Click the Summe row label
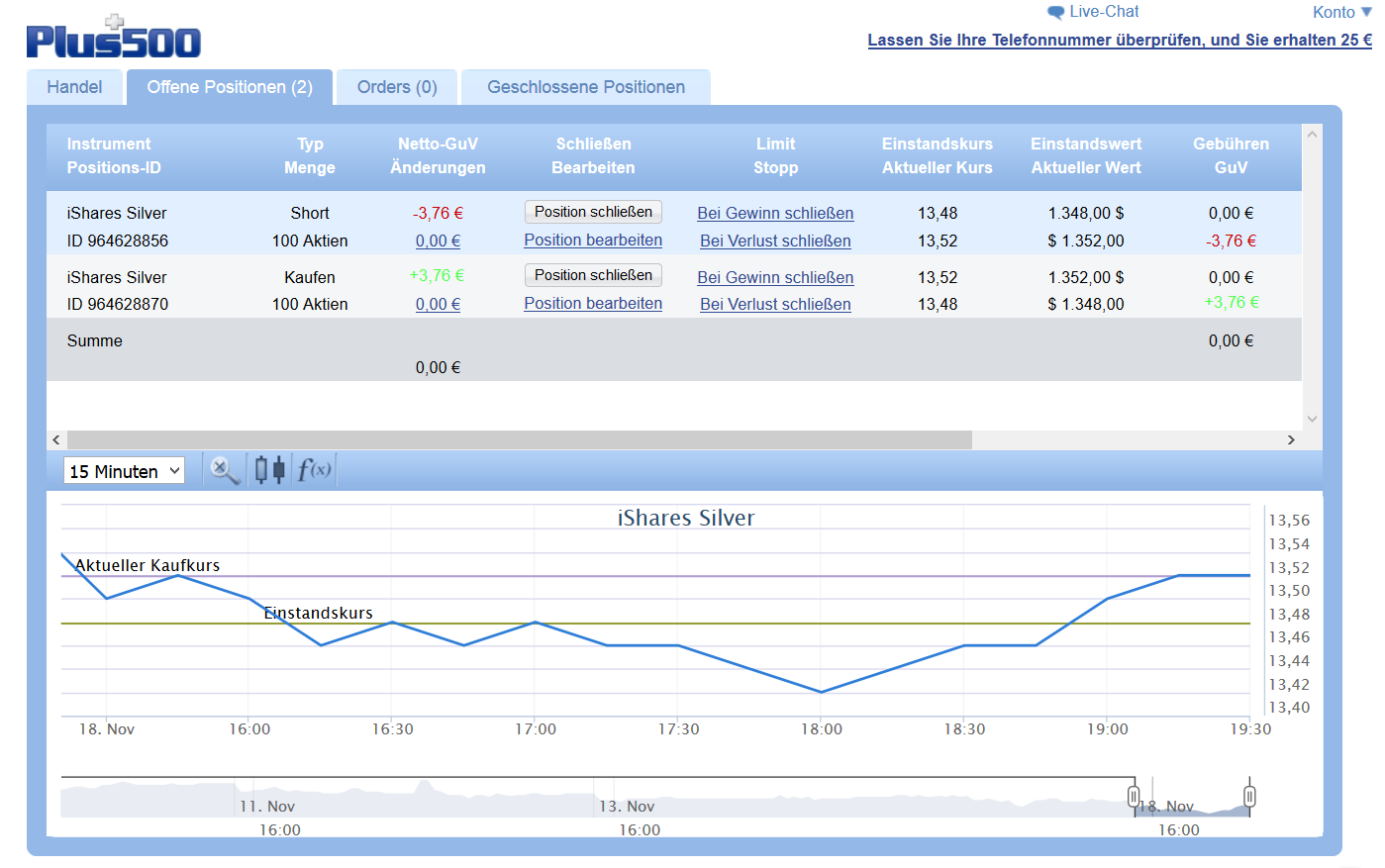1385x868 pixels. click(x=95, y=340)
